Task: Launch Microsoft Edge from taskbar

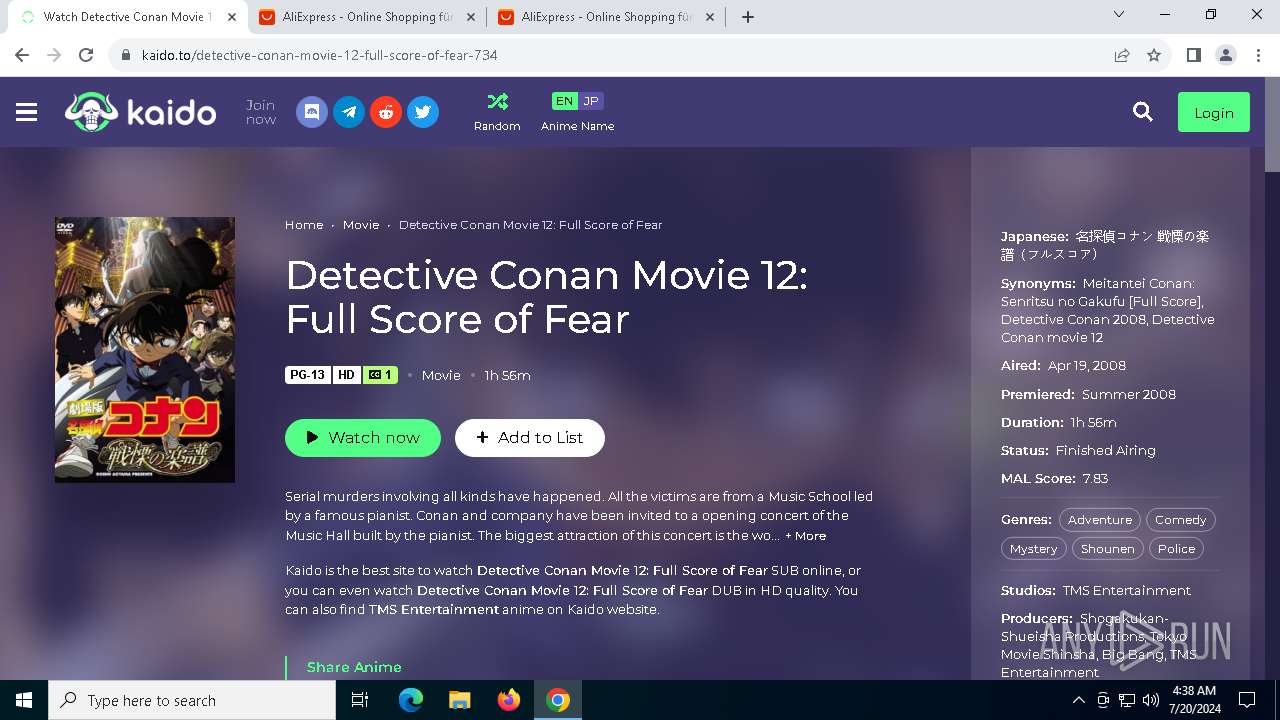Action: (411, 700)
